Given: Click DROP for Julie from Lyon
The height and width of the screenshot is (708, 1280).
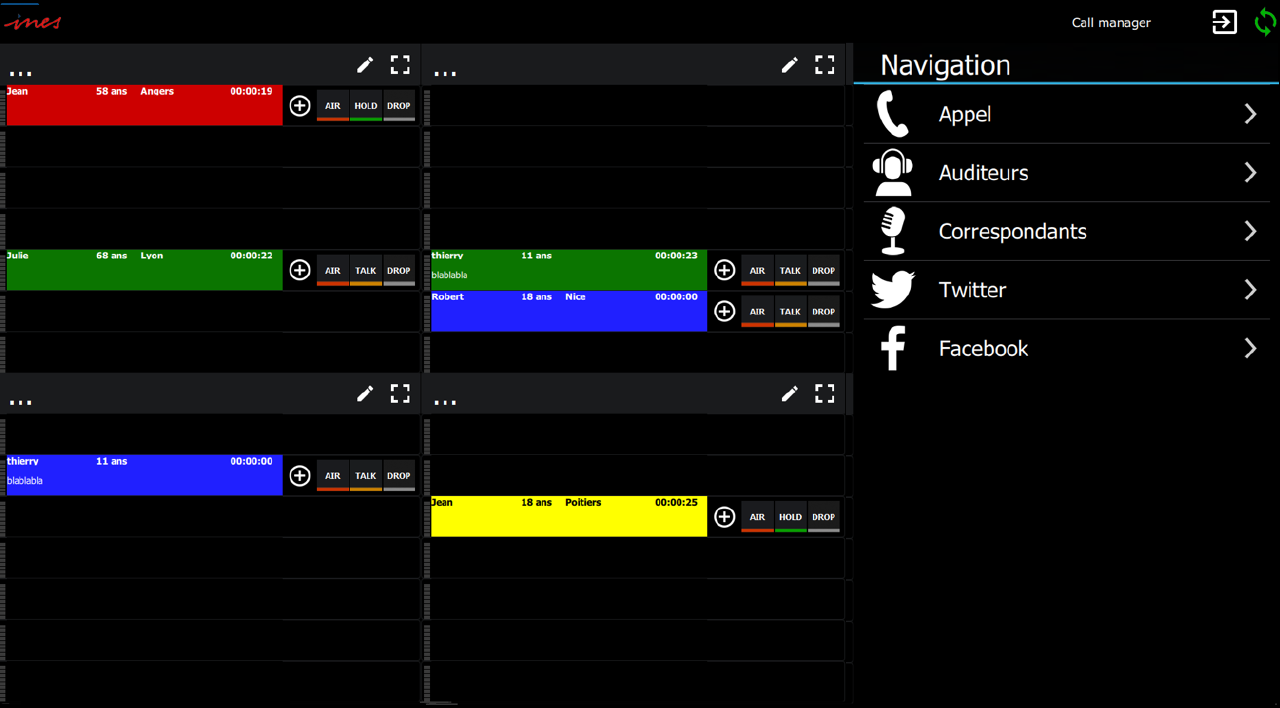Looking at the screenshot, I should (399, 270).
